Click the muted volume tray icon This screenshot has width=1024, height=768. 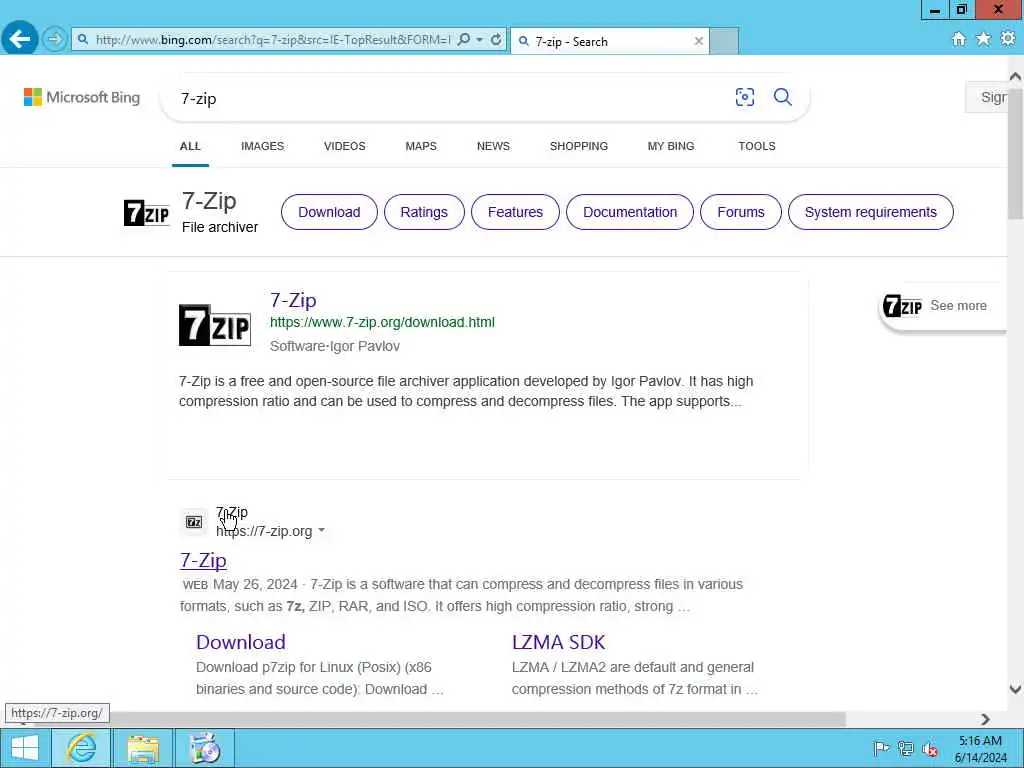pyautogui.click(x=929, y=748)
